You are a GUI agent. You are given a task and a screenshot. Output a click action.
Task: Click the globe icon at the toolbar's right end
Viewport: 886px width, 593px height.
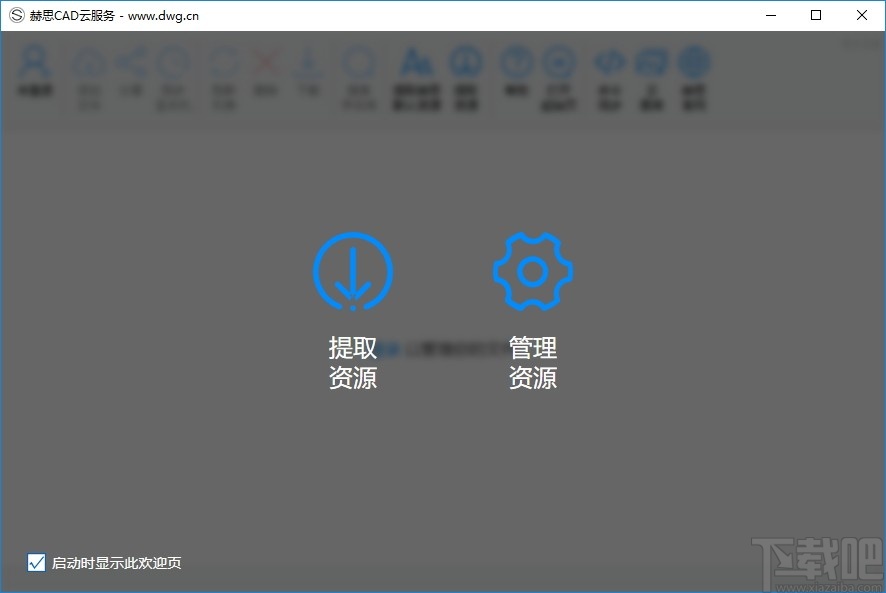pyautogui.click(x=694, y=62)
